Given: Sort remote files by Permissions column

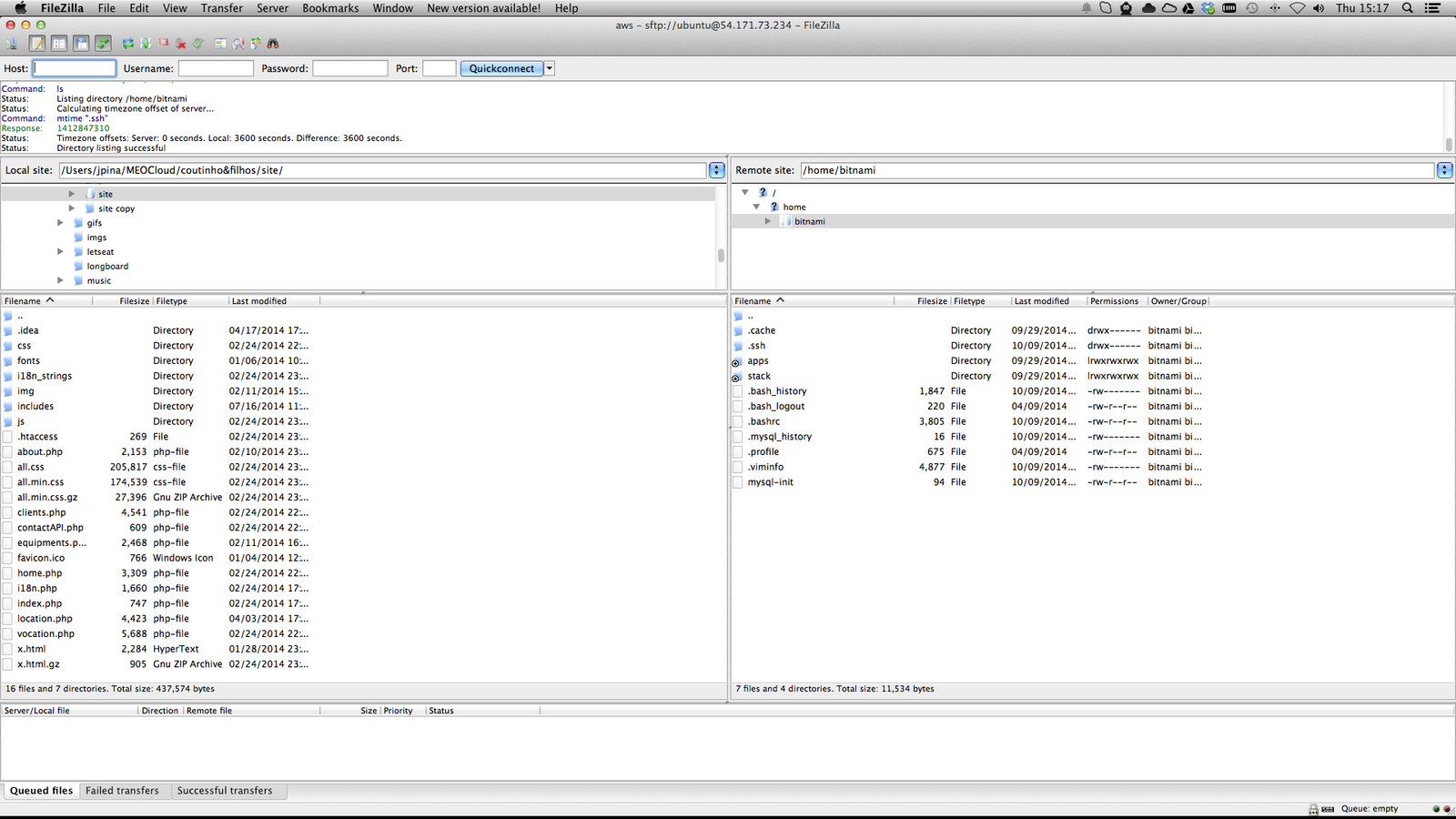Looking at the screenshot, I should (1115, 301).
